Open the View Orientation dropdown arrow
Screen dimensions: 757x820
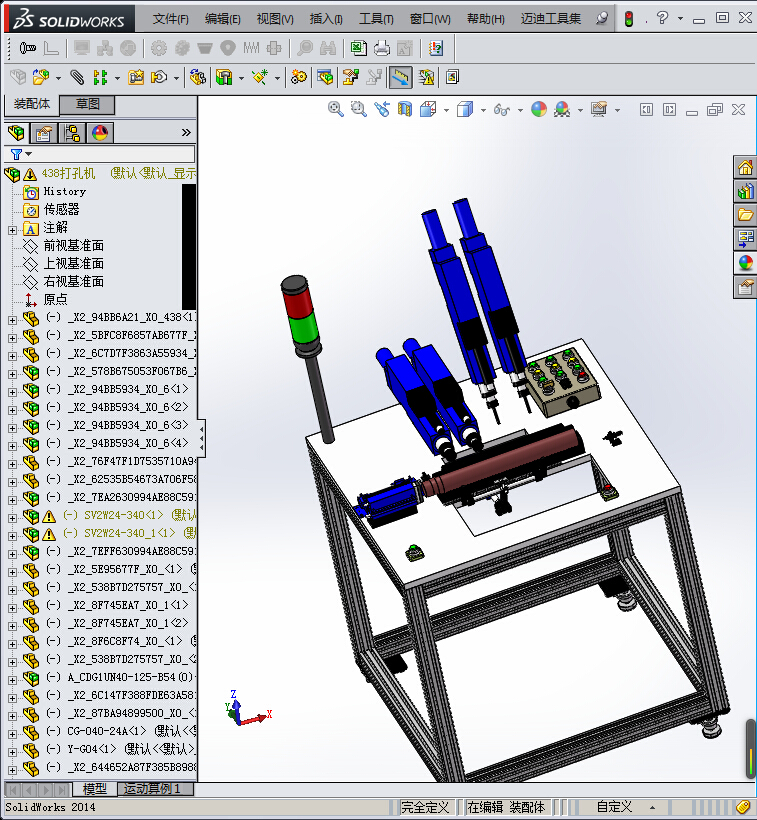click(446, 110)
